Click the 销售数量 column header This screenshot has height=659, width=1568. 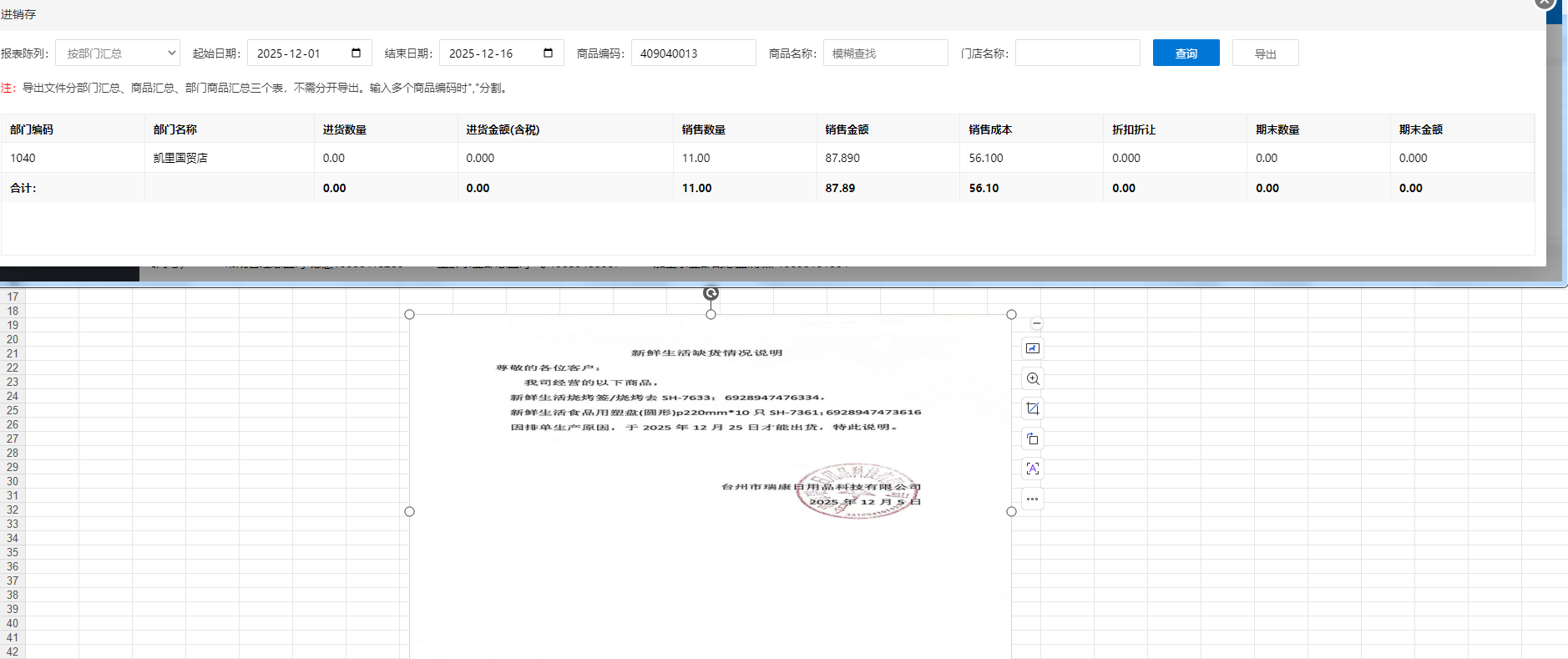703,129
